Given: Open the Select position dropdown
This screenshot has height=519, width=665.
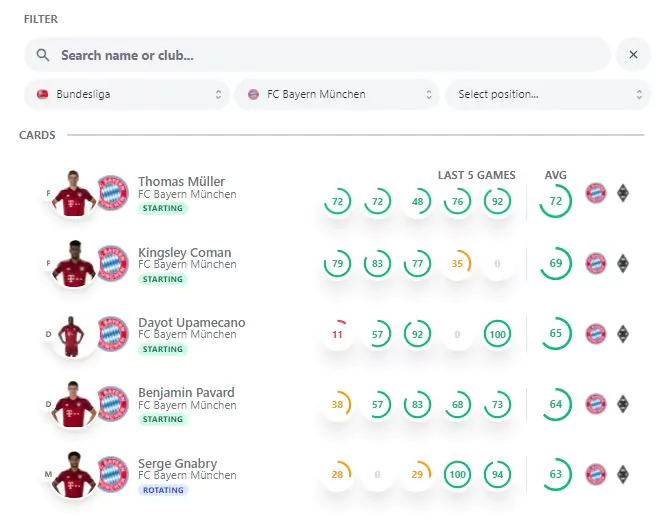Looking at the screenshot, I should (548, 94).
